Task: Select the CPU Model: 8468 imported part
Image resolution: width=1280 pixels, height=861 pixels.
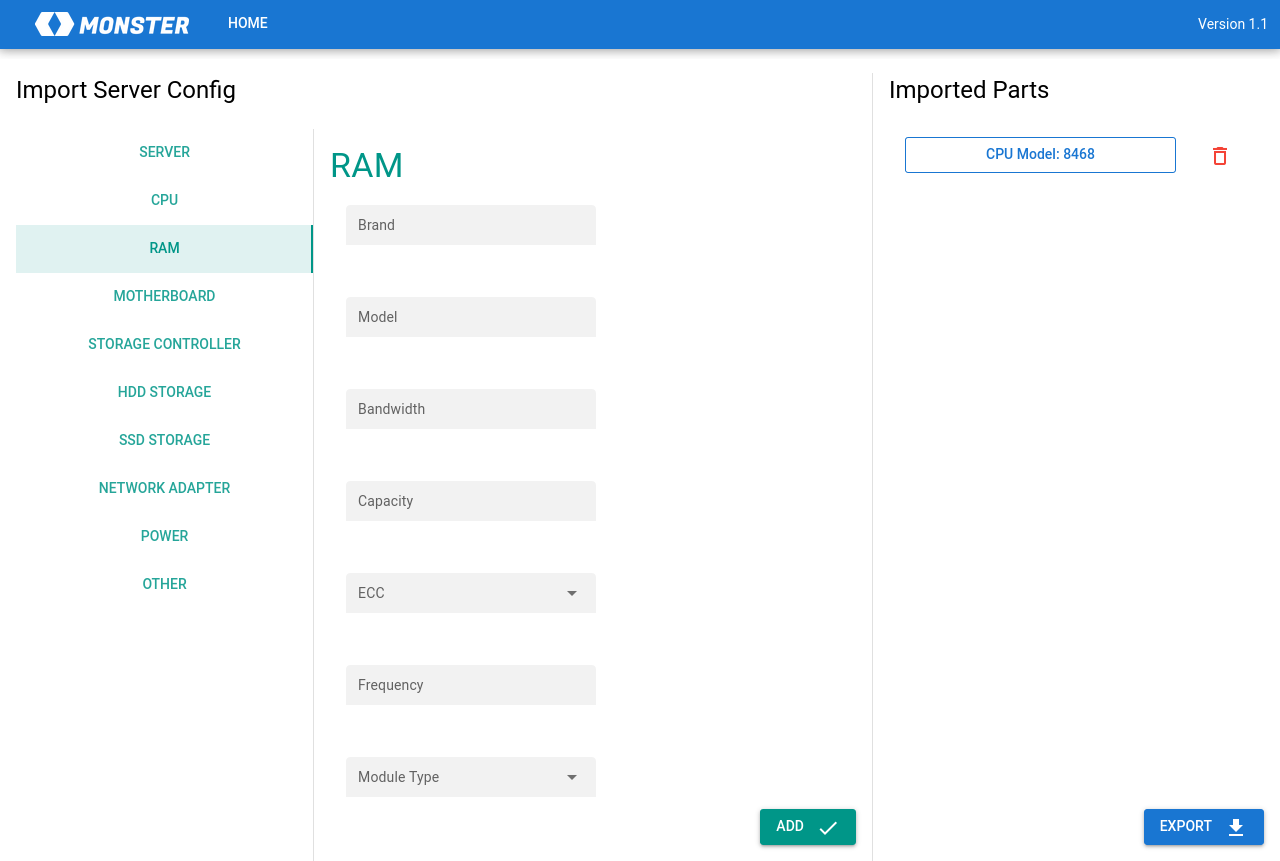Action: pos(1040,155)
